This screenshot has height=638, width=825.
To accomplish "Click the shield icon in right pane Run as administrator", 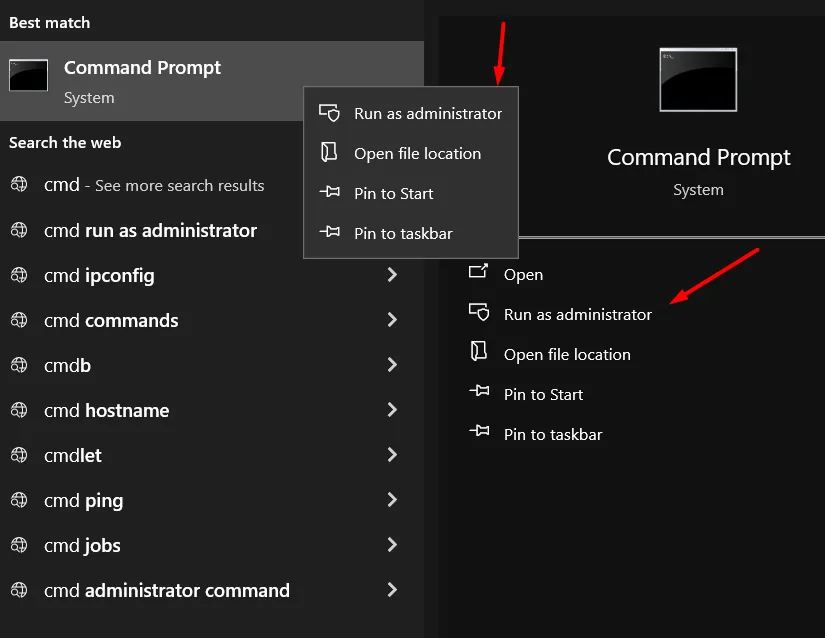I will tap(479, 312).
